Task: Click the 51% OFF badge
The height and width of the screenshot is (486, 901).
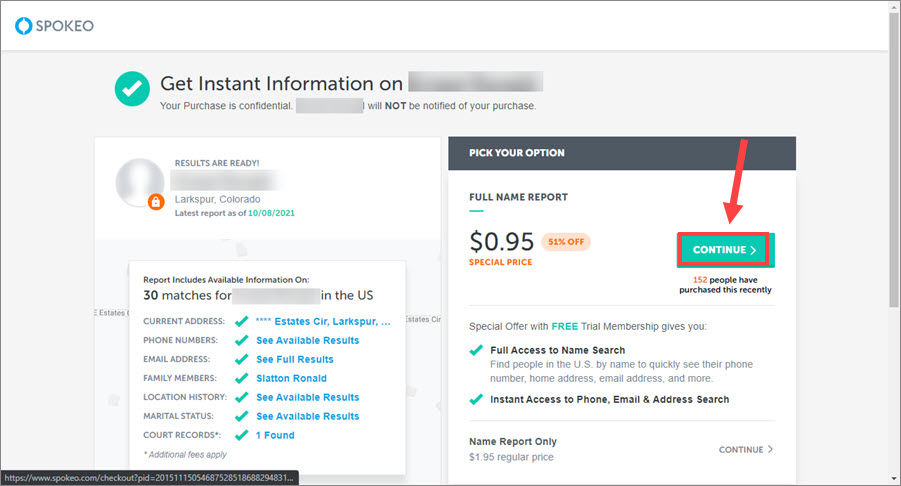Action: tap(566, 242)
